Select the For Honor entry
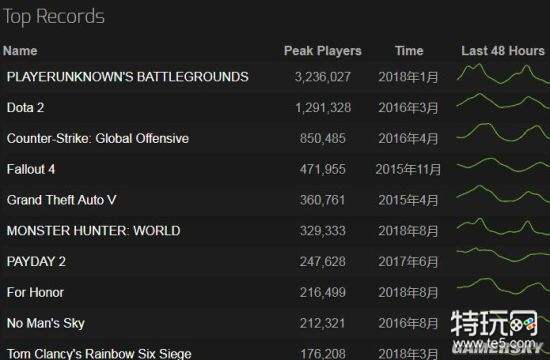 pos(35,292)
